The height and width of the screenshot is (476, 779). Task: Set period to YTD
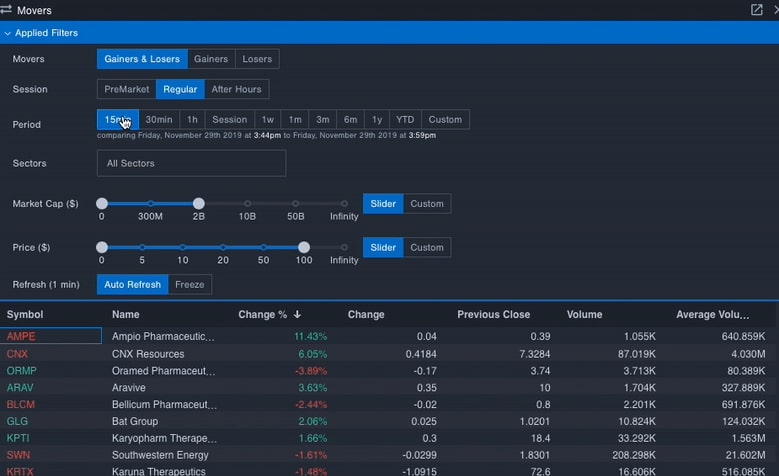405,119
